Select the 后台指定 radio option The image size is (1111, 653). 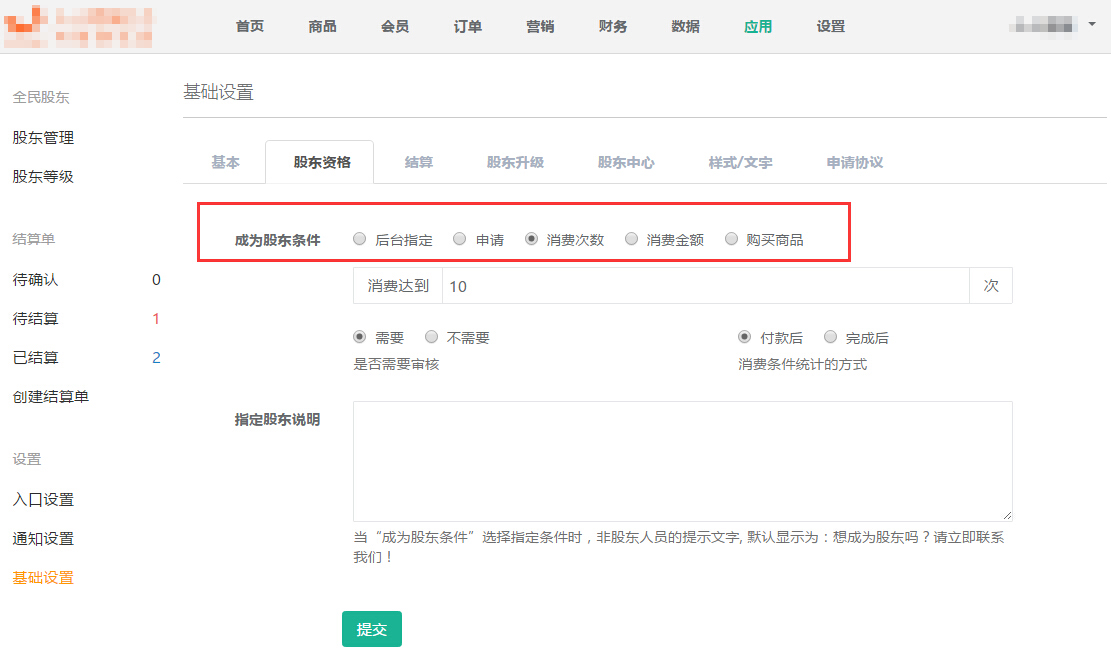pyautogui.click(x=360, y=239)
